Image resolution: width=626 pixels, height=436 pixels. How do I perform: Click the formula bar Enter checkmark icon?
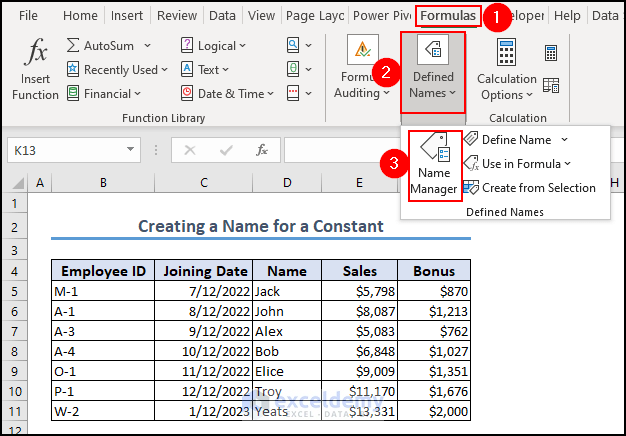226,150
